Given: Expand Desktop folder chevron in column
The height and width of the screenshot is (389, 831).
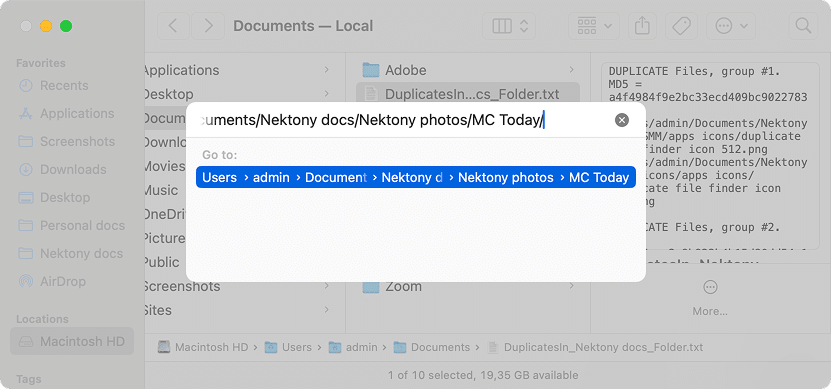Looking at the screenshot, I should click(326, 94).
